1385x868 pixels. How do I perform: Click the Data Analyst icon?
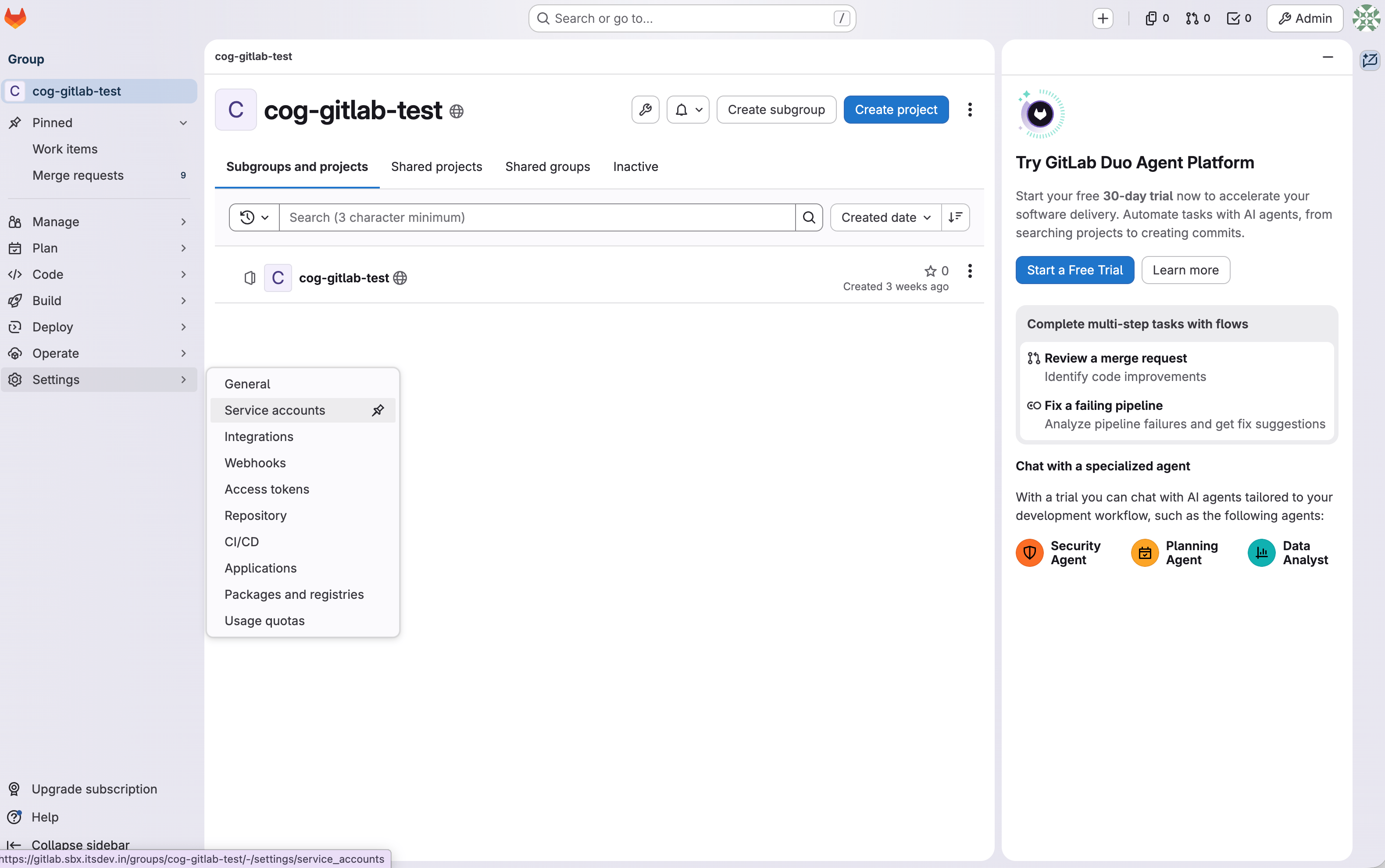point(1262,553)
